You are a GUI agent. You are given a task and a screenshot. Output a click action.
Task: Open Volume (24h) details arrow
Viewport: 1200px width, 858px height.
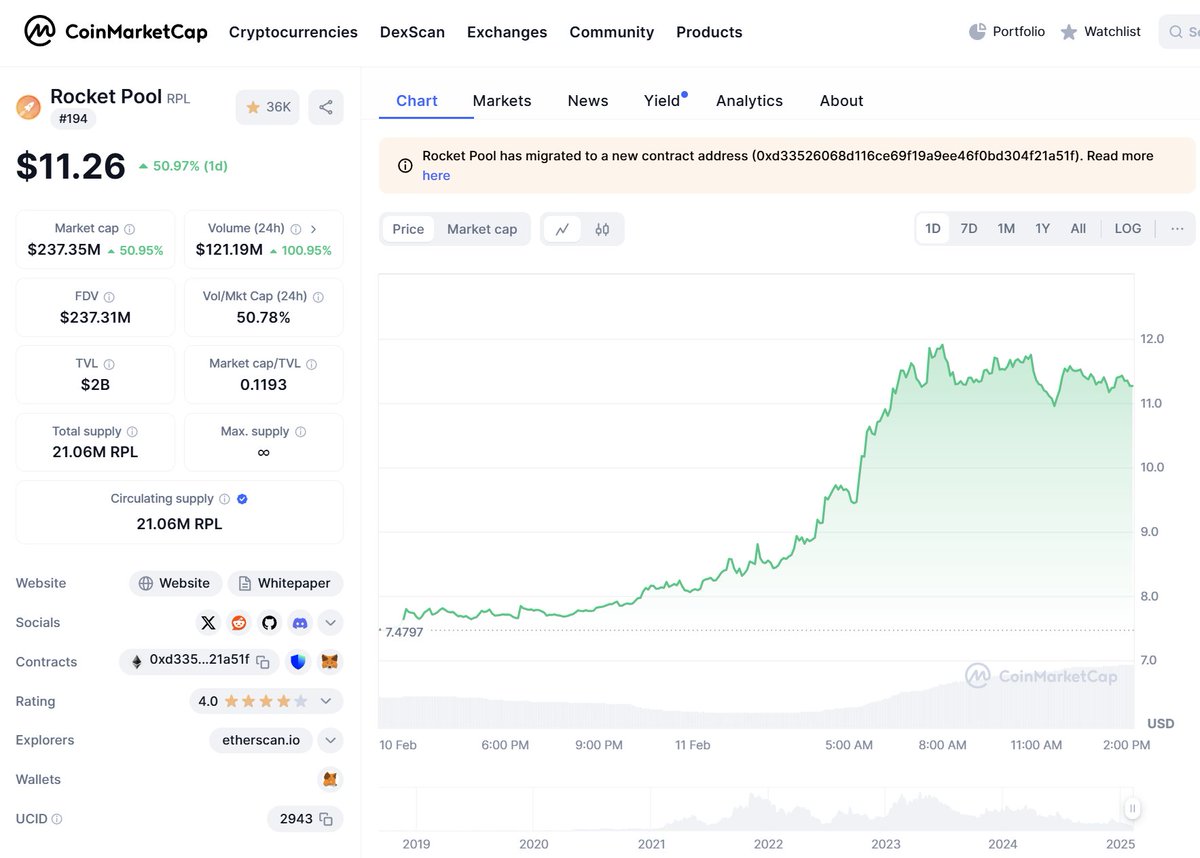pyautogui.click(x=313, y=229)
